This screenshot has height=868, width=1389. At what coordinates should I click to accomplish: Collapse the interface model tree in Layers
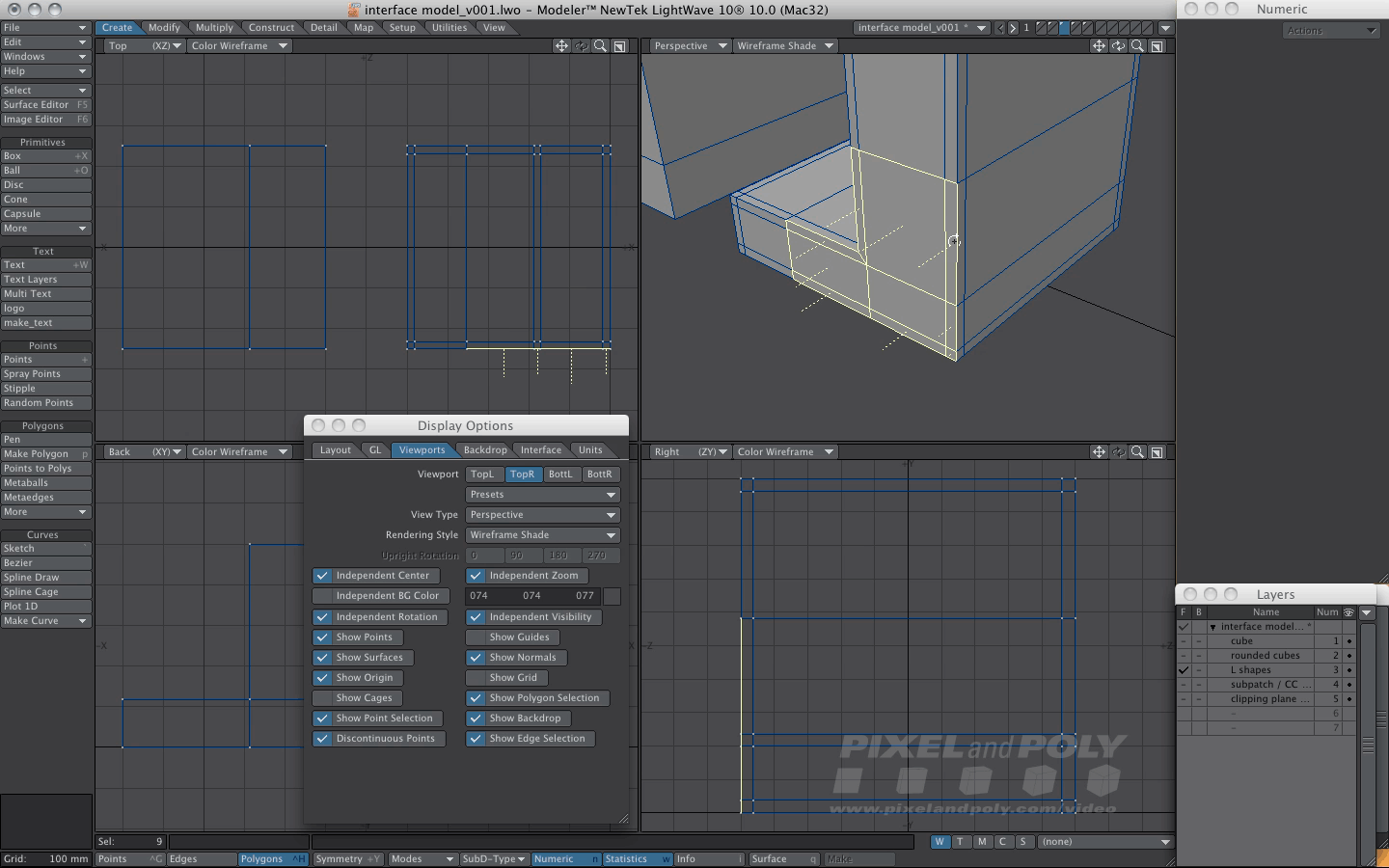click(1213, 627)
